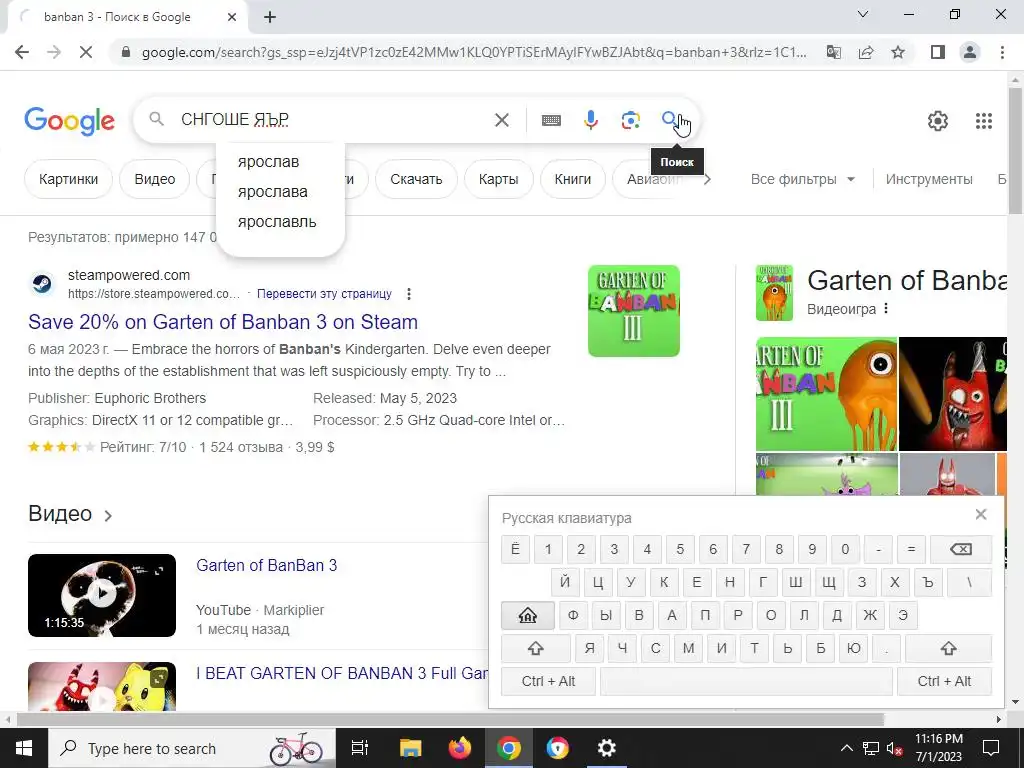Open File Explorer from taskbar
The width and height of the screenshot is (1024, 768).
[411, 748]
